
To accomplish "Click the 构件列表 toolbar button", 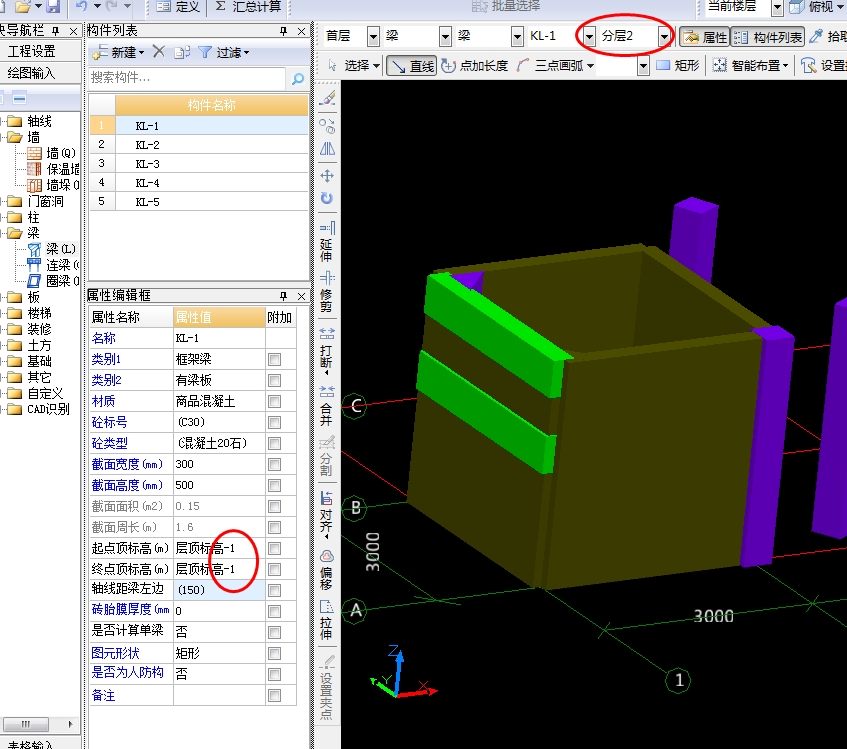I will point(768,37).
